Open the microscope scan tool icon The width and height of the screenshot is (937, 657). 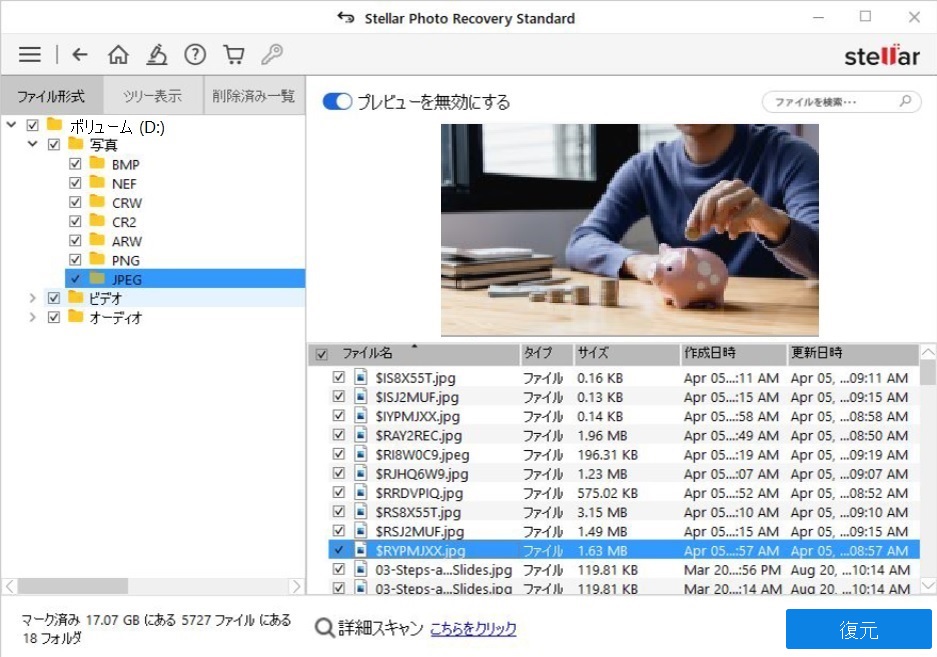click(157, 54)
